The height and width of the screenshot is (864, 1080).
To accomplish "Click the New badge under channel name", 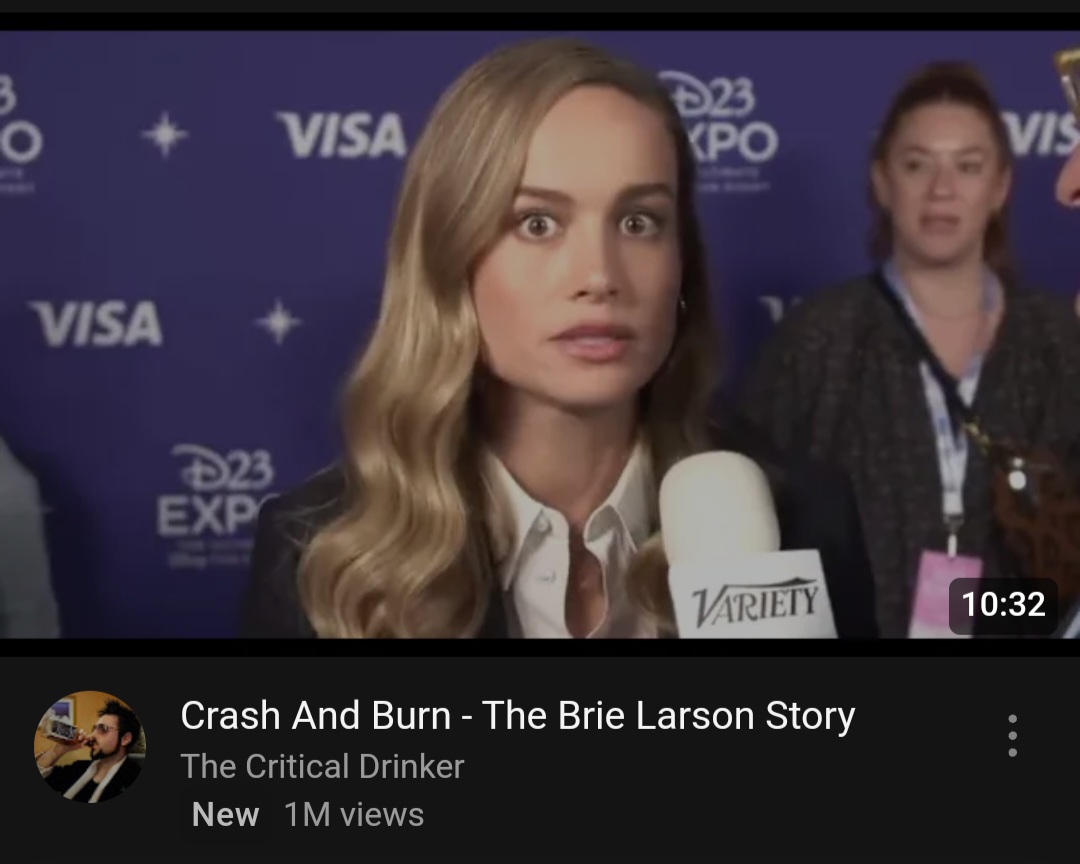I will (225, 814).
